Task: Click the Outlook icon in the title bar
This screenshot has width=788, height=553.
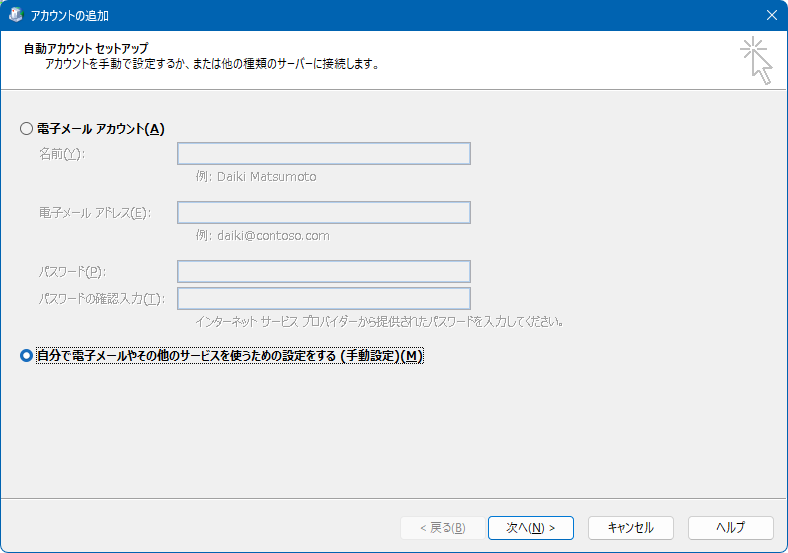Action: [16, 16]
